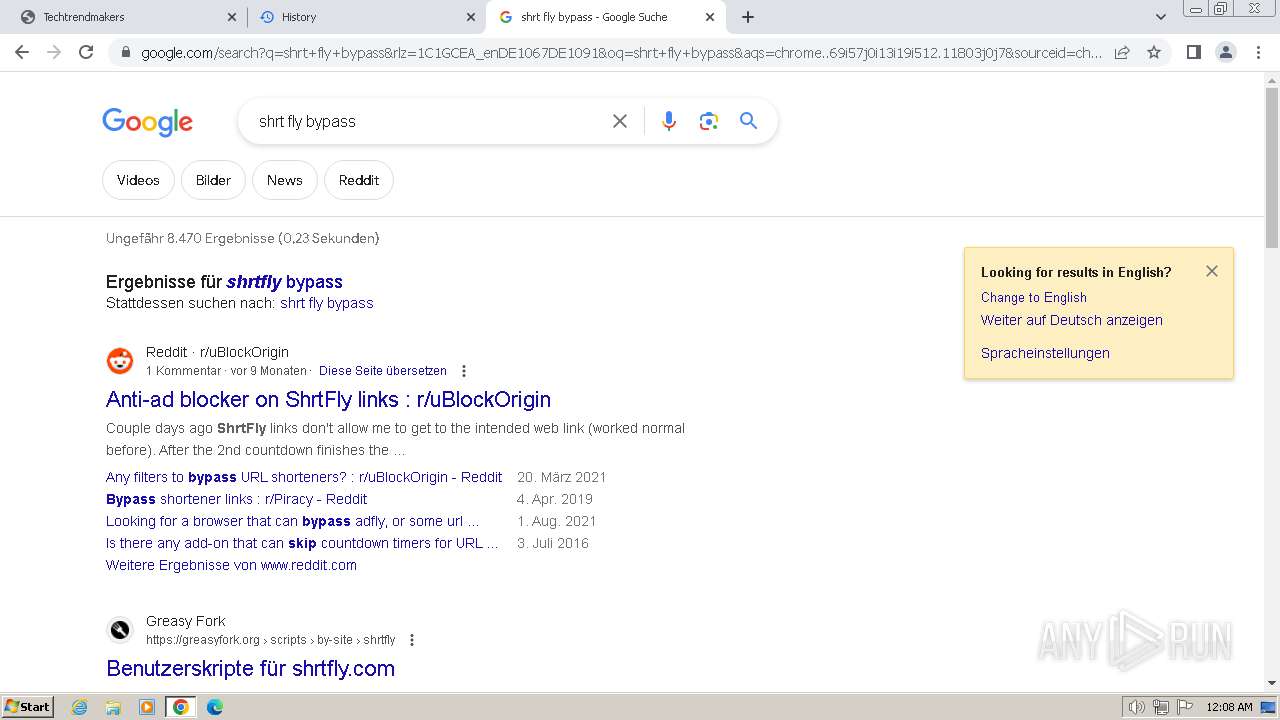
Task: Open the tab search dropdown arrow
Action: (x=1161, y=17)
